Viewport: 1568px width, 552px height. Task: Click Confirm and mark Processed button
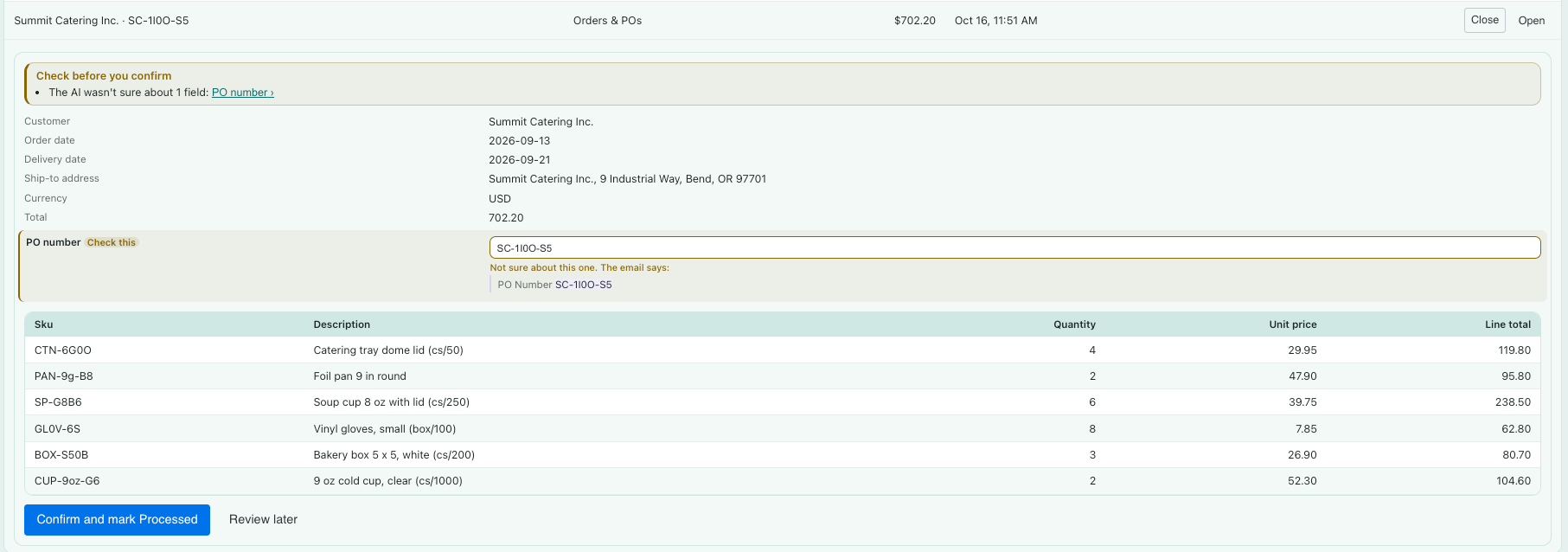[x=117, y=519]
